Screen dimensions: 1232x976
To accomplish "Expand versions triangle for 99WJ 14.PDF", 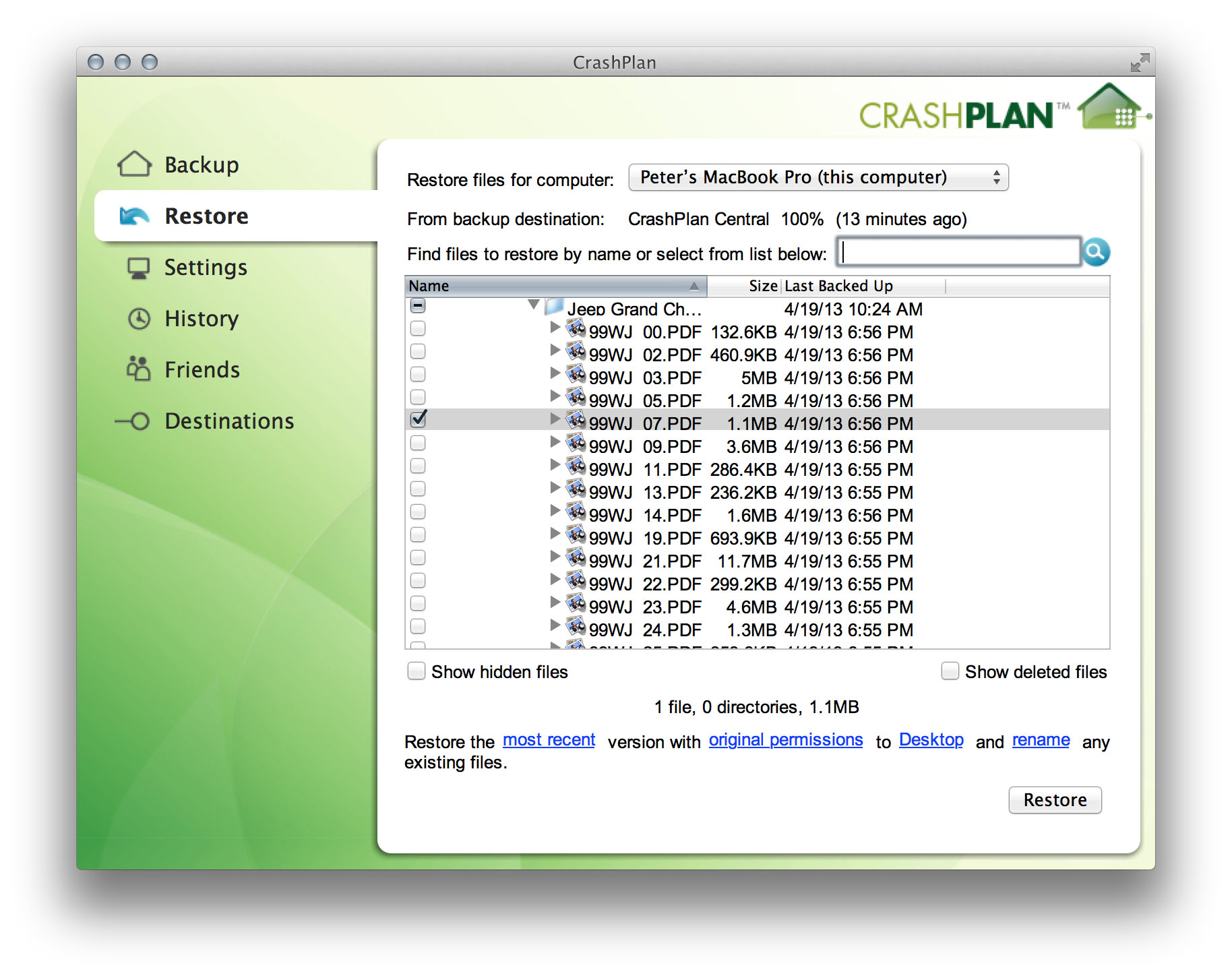I will (555, 511).
